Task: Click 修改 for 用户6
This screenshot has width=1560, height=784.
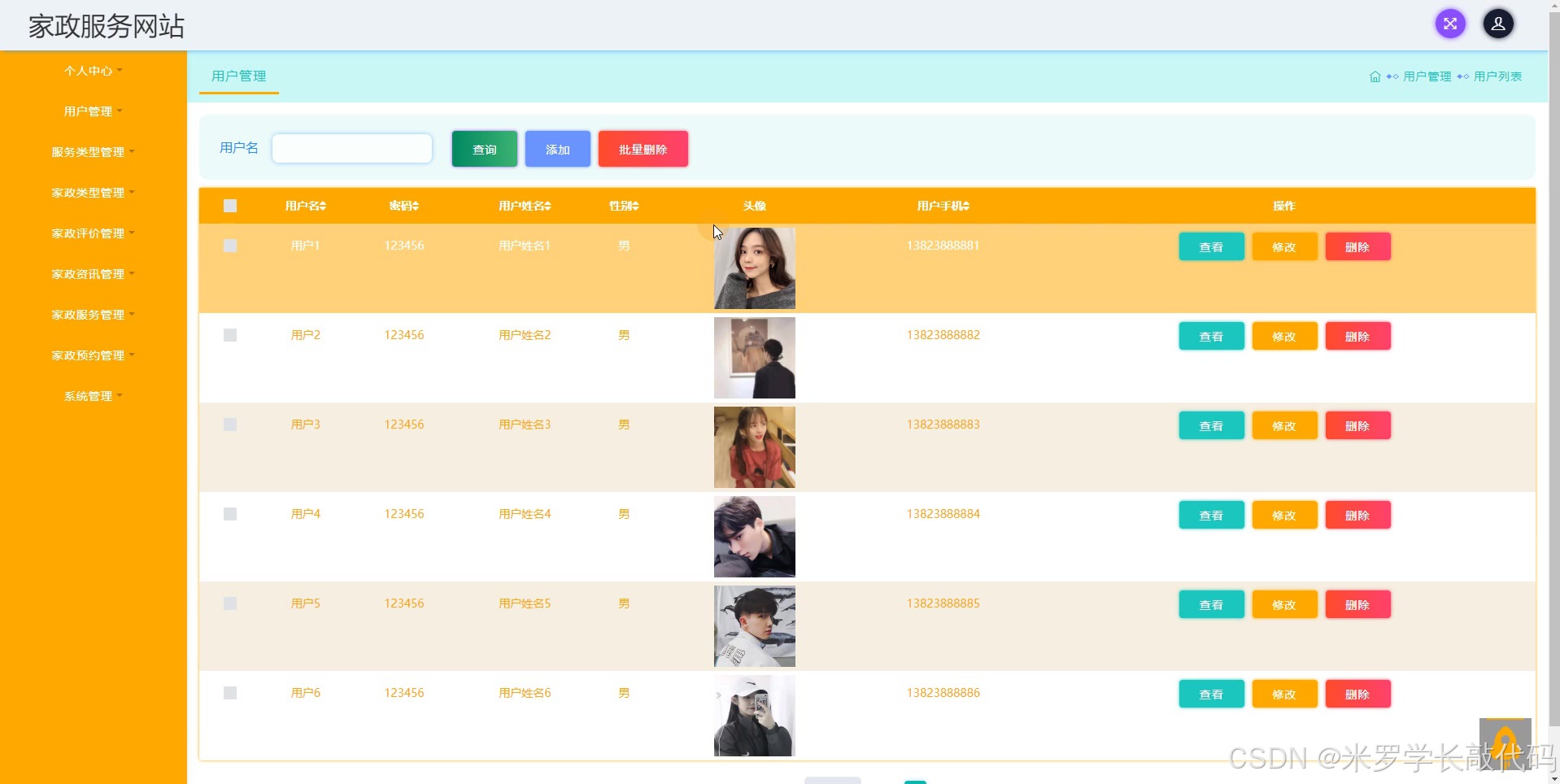Action: 1284,694
